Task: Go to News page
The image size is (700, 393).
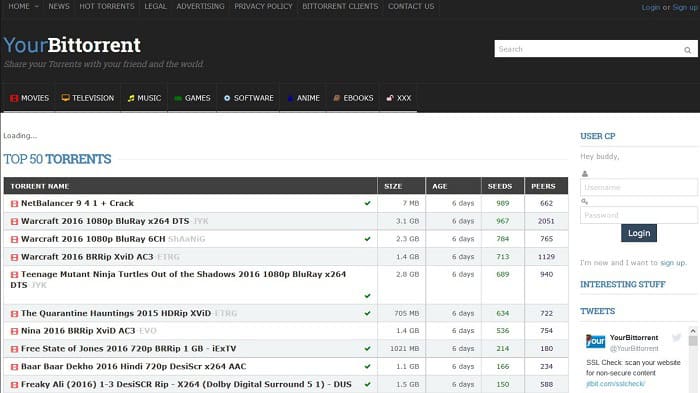Action: [59, 6]
